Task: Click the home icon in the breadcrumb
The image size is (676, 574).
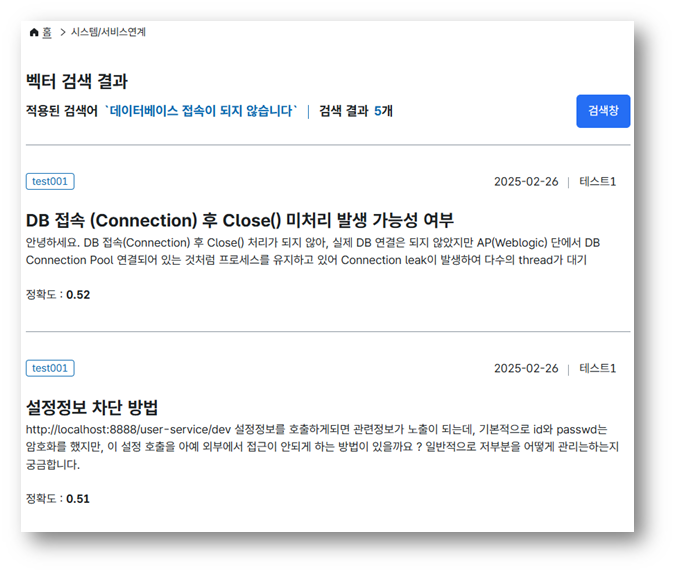Action: pos(34,33)
